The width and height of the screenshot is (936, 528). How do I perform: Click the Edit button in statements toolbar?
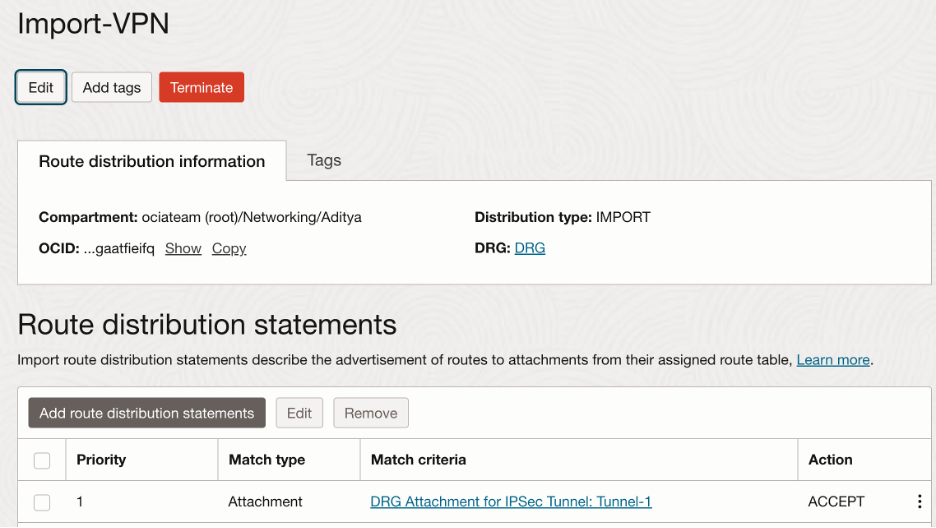[x=299, y=413]
